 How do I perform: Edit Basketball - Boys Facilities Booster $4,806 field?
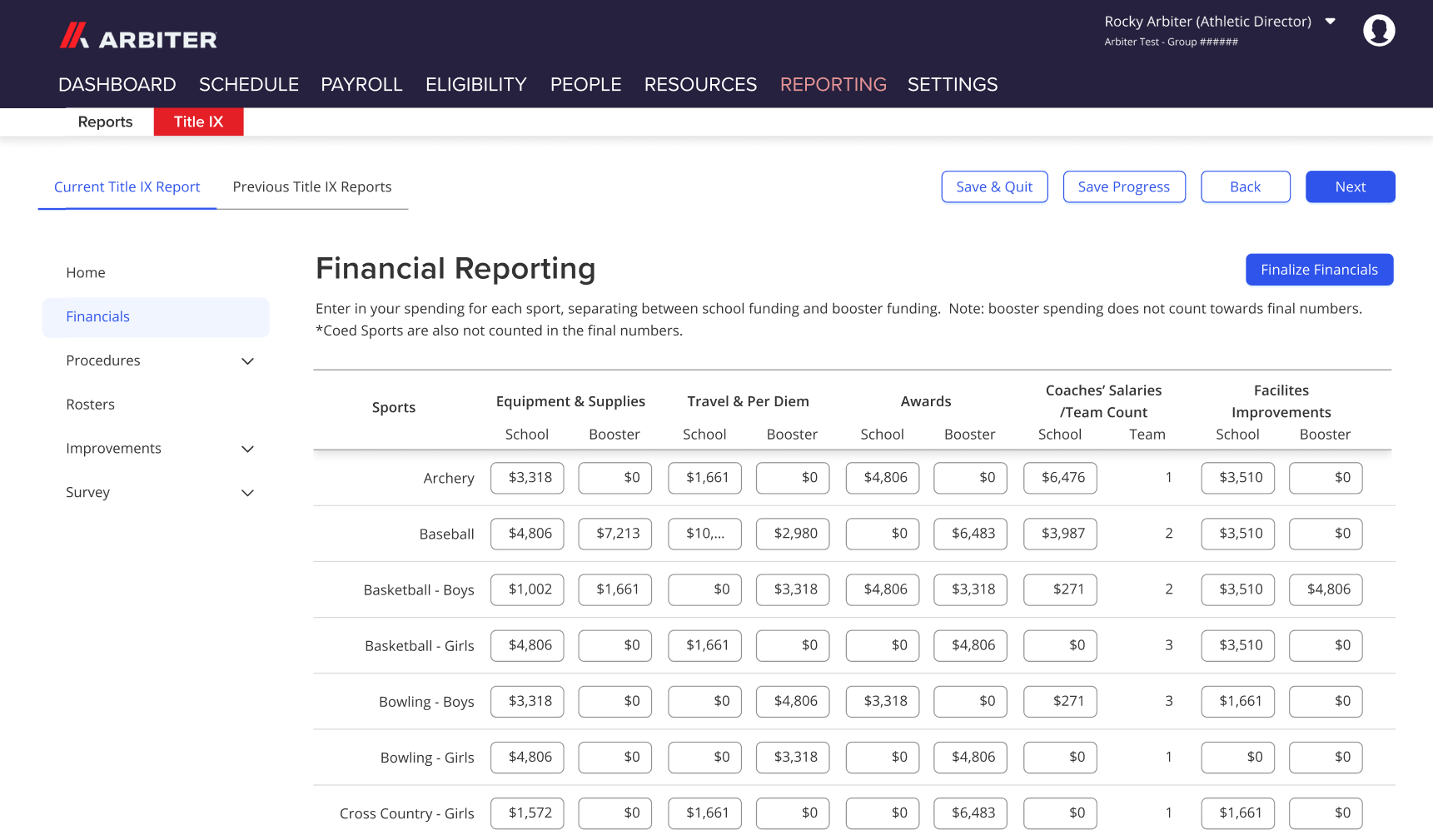[1326, 589]
